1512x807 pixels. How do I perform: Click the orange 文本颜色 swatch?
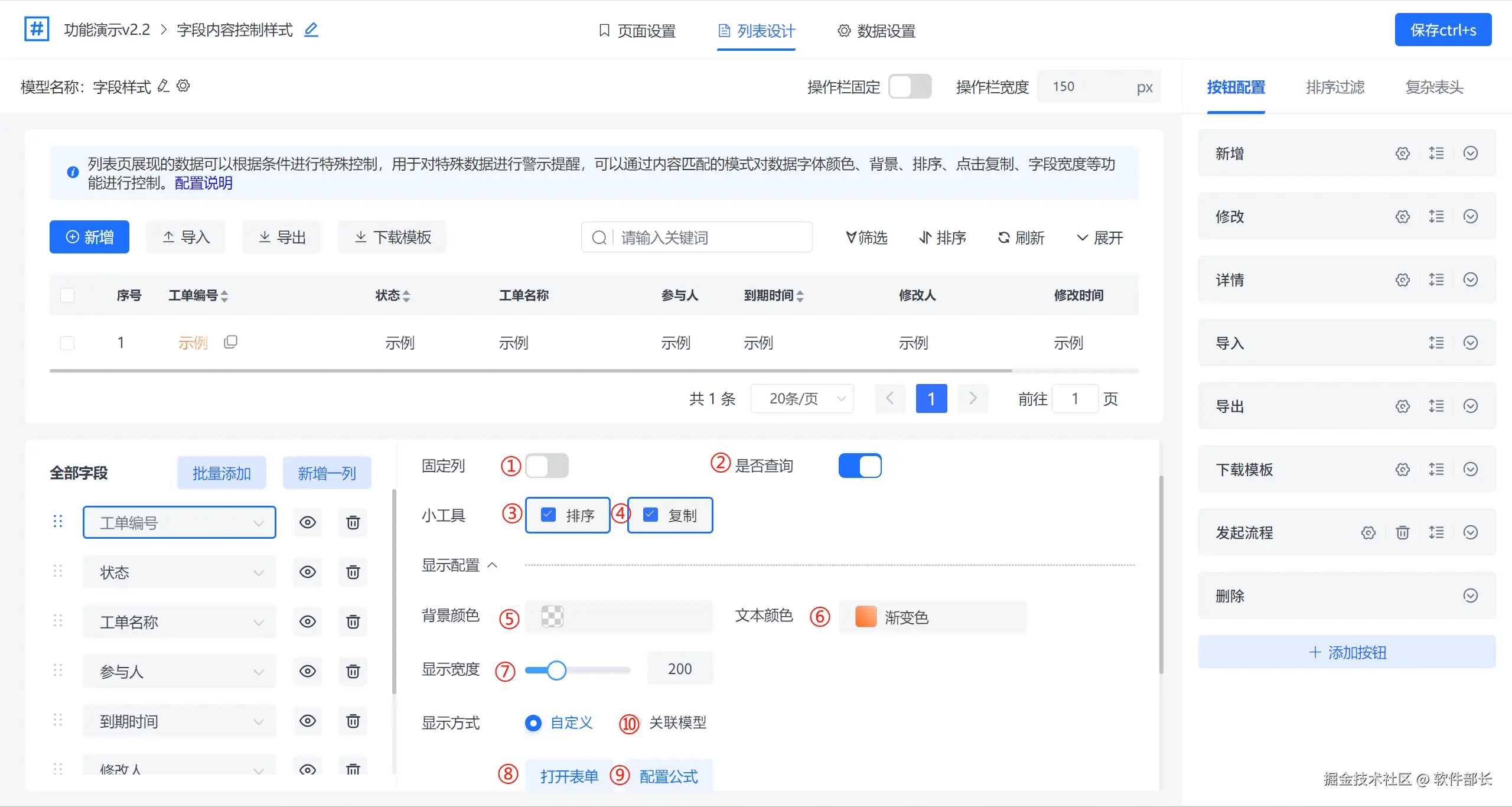865,617
